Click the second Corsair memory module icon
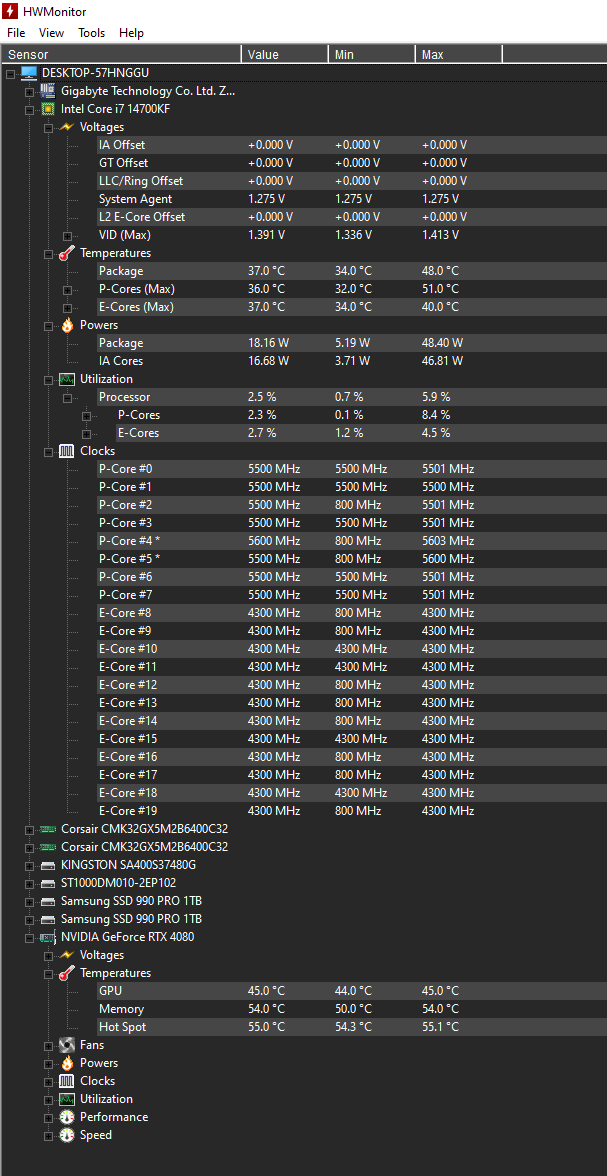 click(x=48, y=847)
